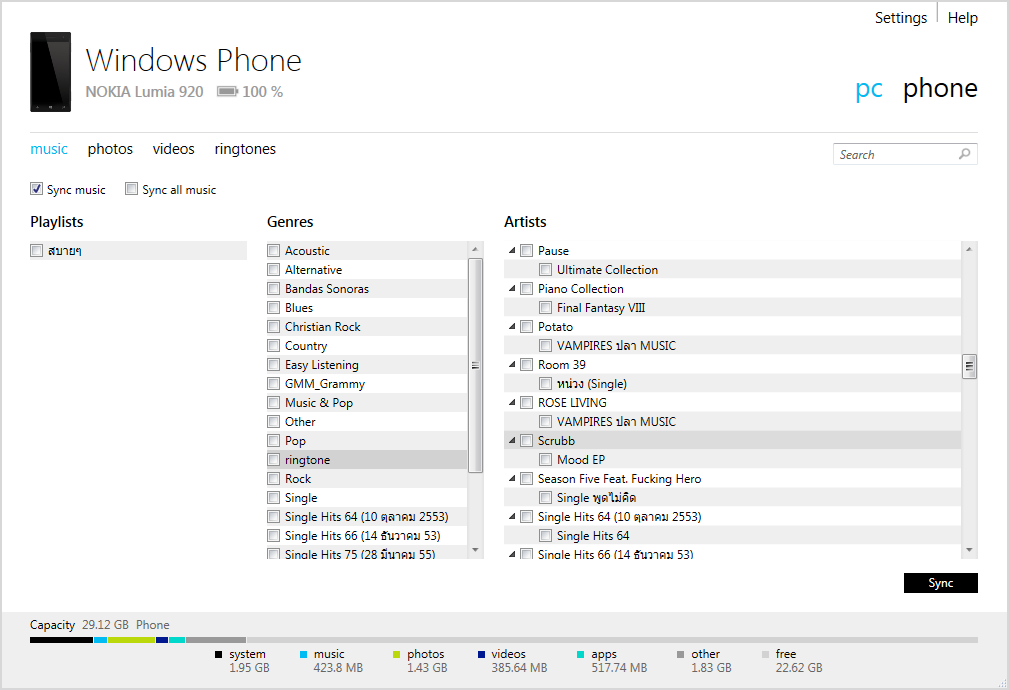This screenshot has height=690, width=1009.
Task: Select the Pop genre label
Action: tap(295, 441)
